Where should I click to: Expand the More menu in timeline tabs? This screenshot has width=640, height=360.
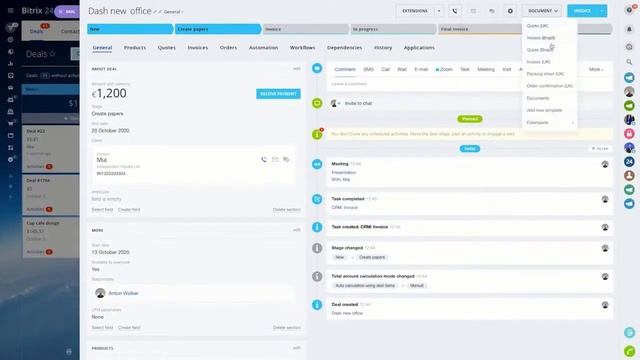pos(596,69)
